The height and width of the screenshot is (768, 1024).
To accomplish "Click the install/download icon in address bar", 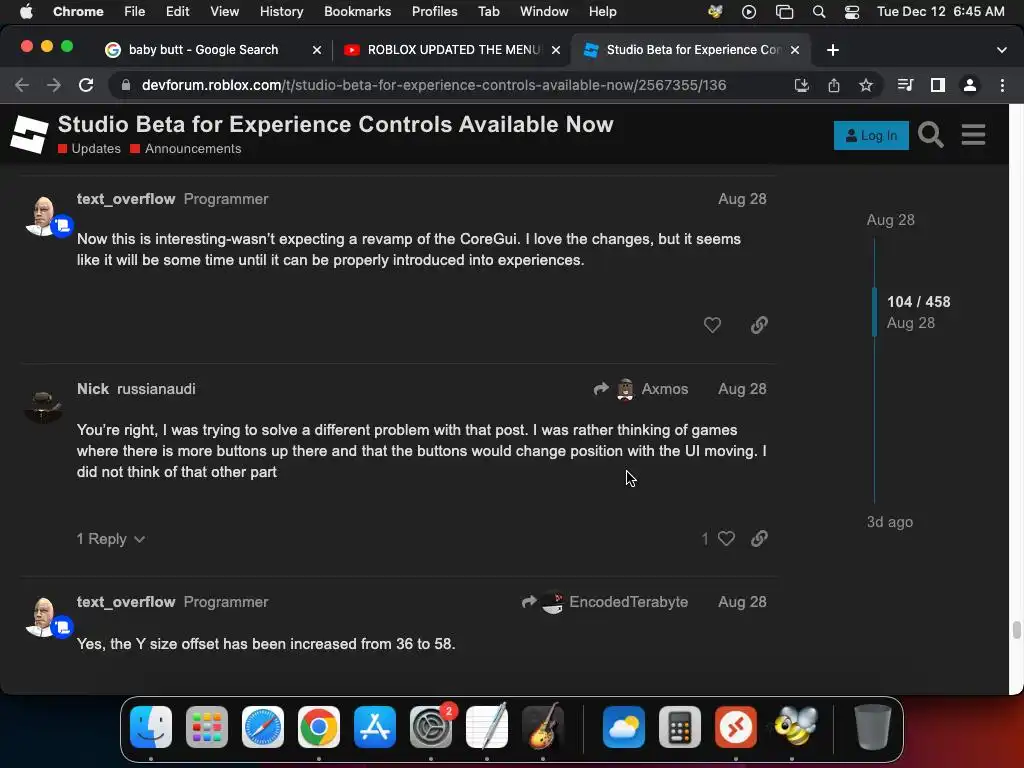I will coord(802,85).
